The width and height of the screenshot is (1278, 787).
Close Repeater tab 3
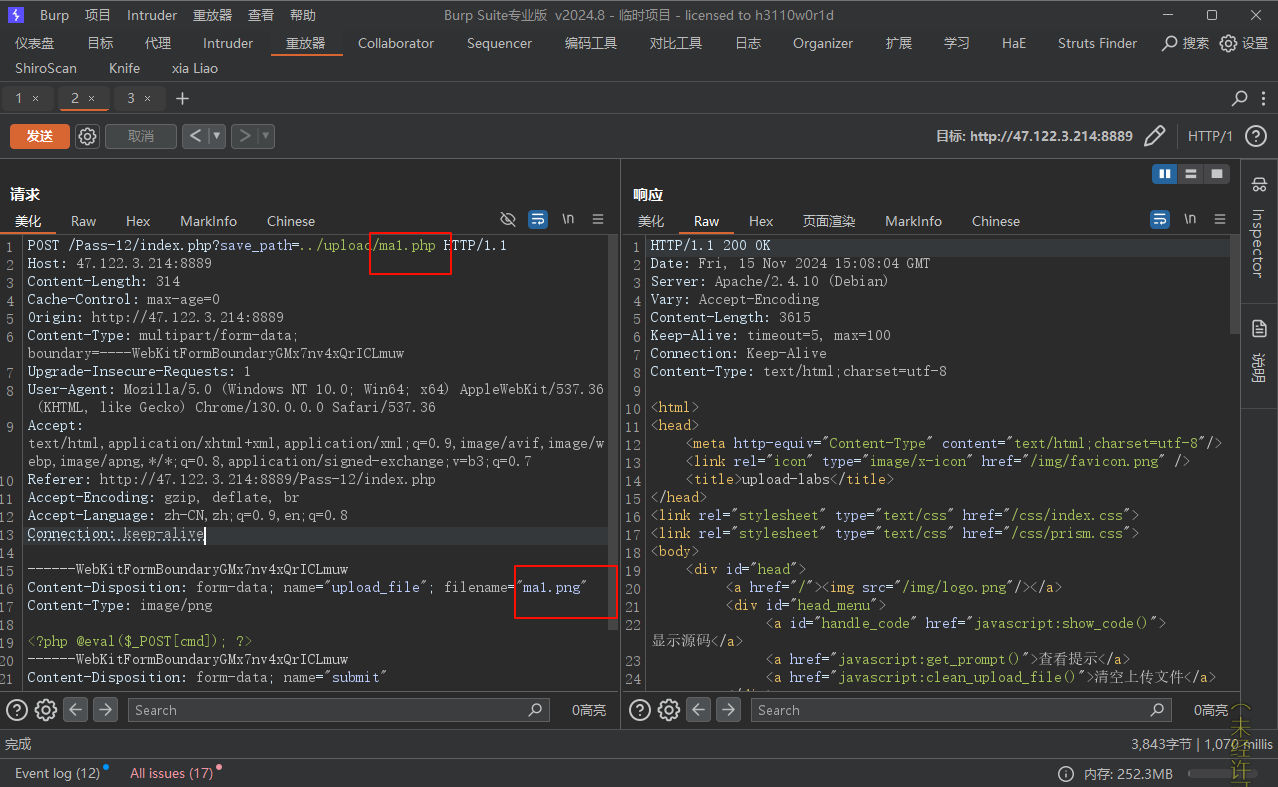click(147, 98)
